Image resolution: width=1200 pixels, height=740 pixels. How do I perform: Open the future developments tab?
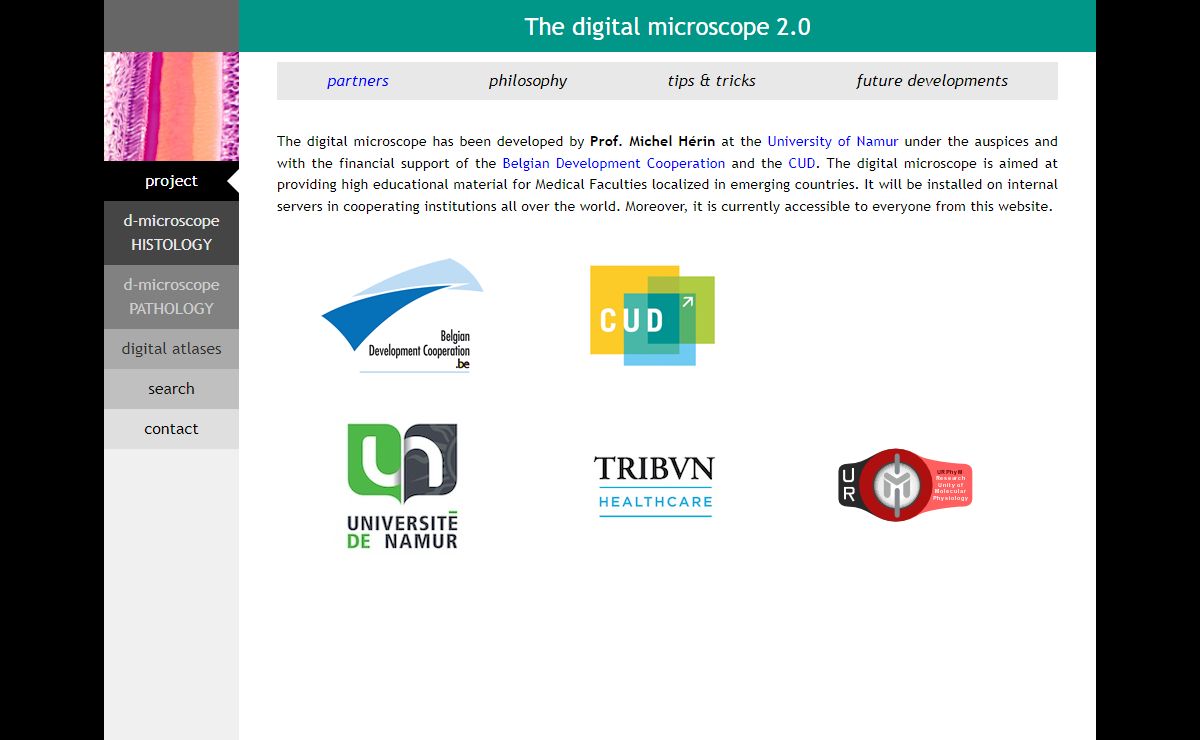[x=932, y=81]
